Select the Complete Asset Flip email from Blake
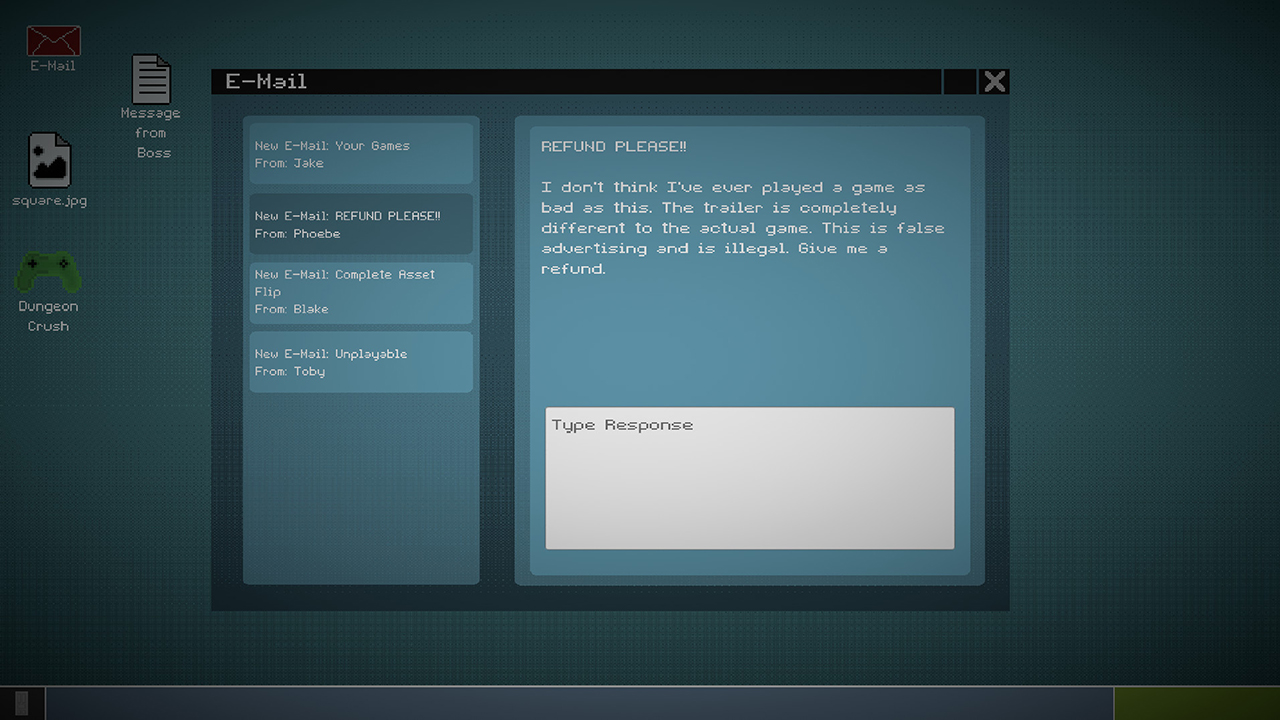1280x720 pixels. coord(360,292)
